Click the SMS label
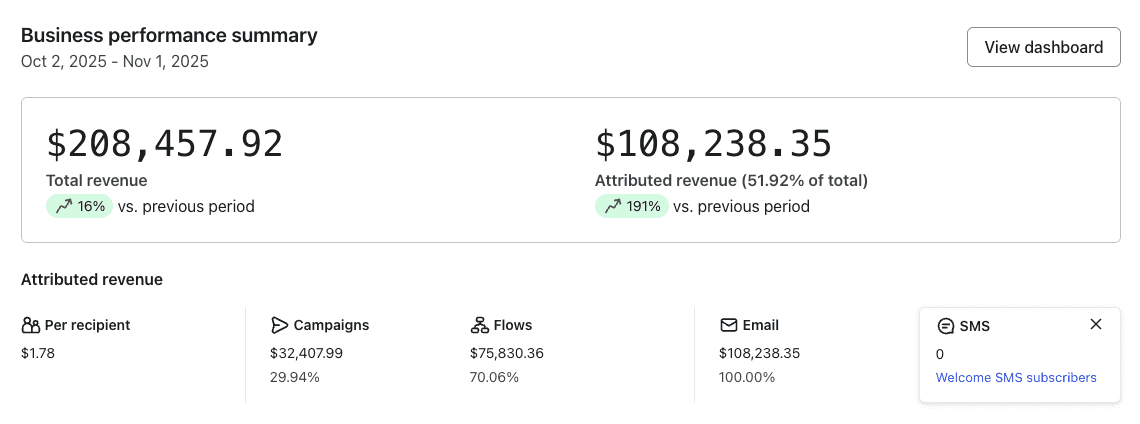1140x424 pixels. click(x=975, y=326)
